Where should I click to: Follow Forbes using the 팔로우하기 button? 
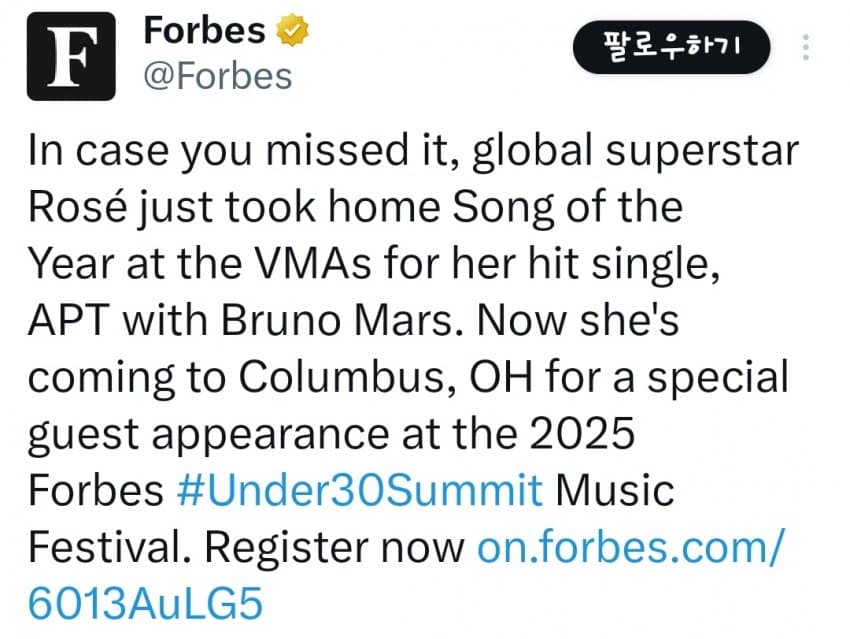tap(671, 47)
